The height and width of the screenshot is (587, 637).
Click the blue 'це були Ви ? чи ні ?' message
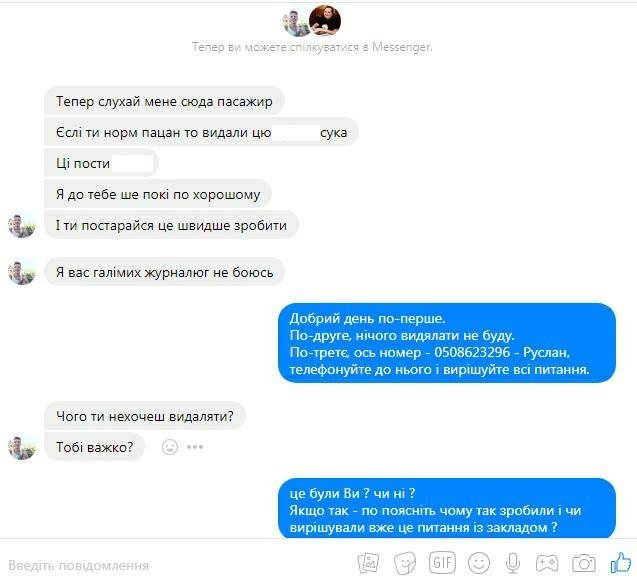tap(447, 509)
